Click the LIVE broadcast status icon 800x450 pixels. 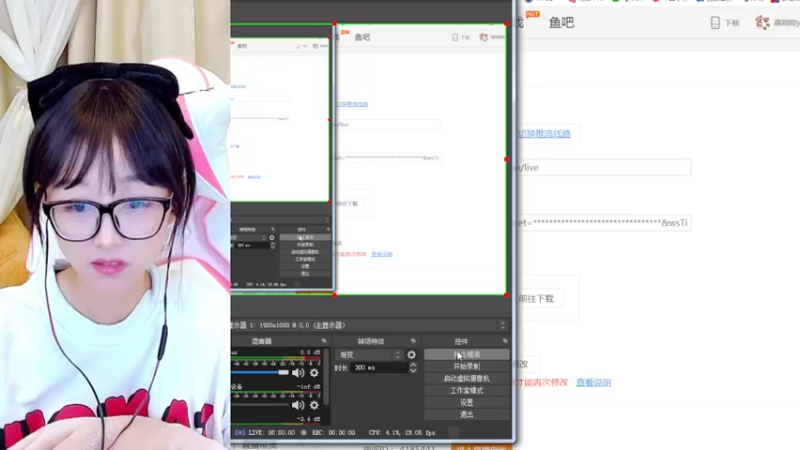[240, 432]
